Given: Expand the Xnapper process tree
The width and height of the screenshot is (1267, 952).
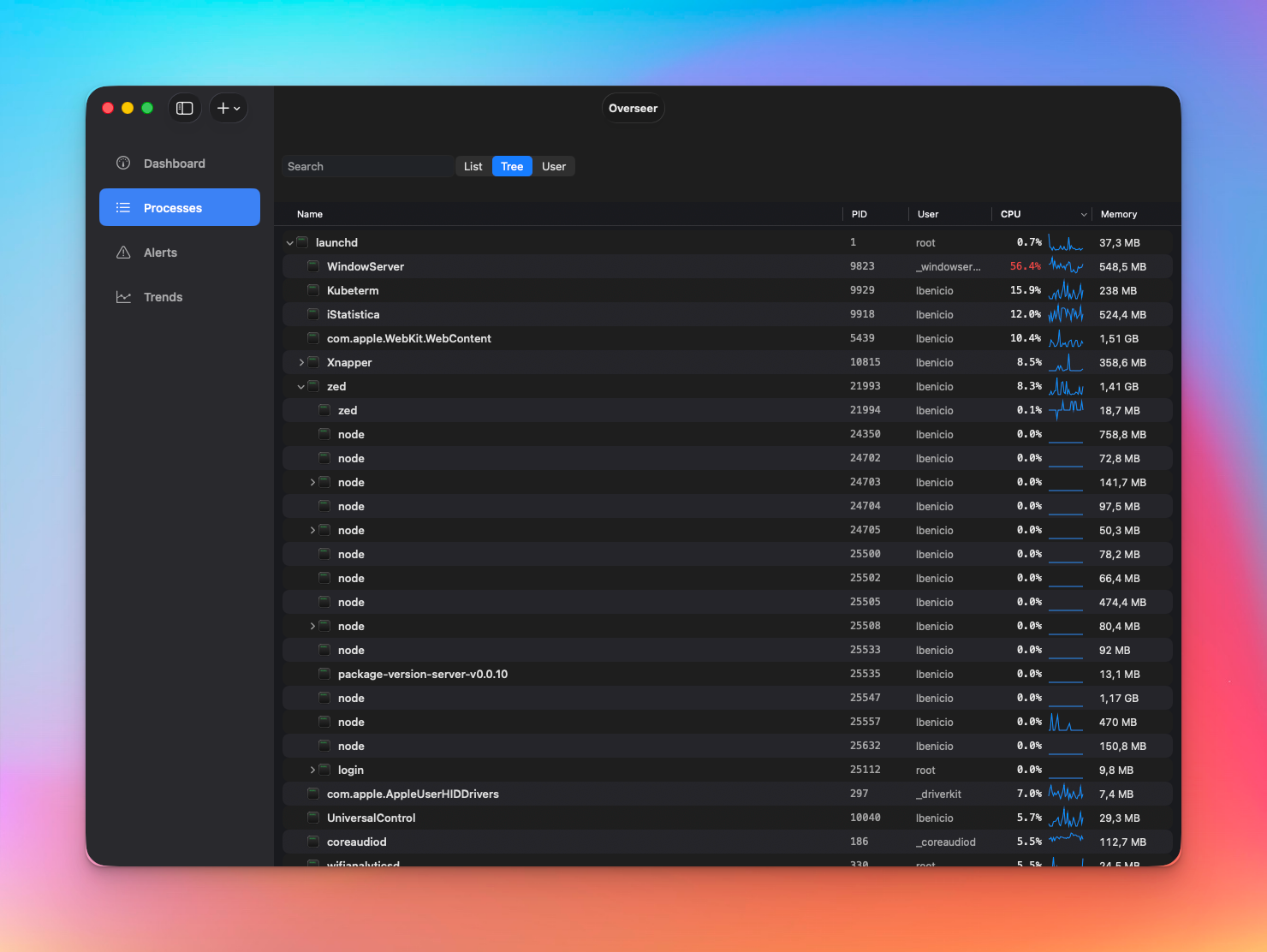Looking at the screenshot, I should (x=300, y=362).
